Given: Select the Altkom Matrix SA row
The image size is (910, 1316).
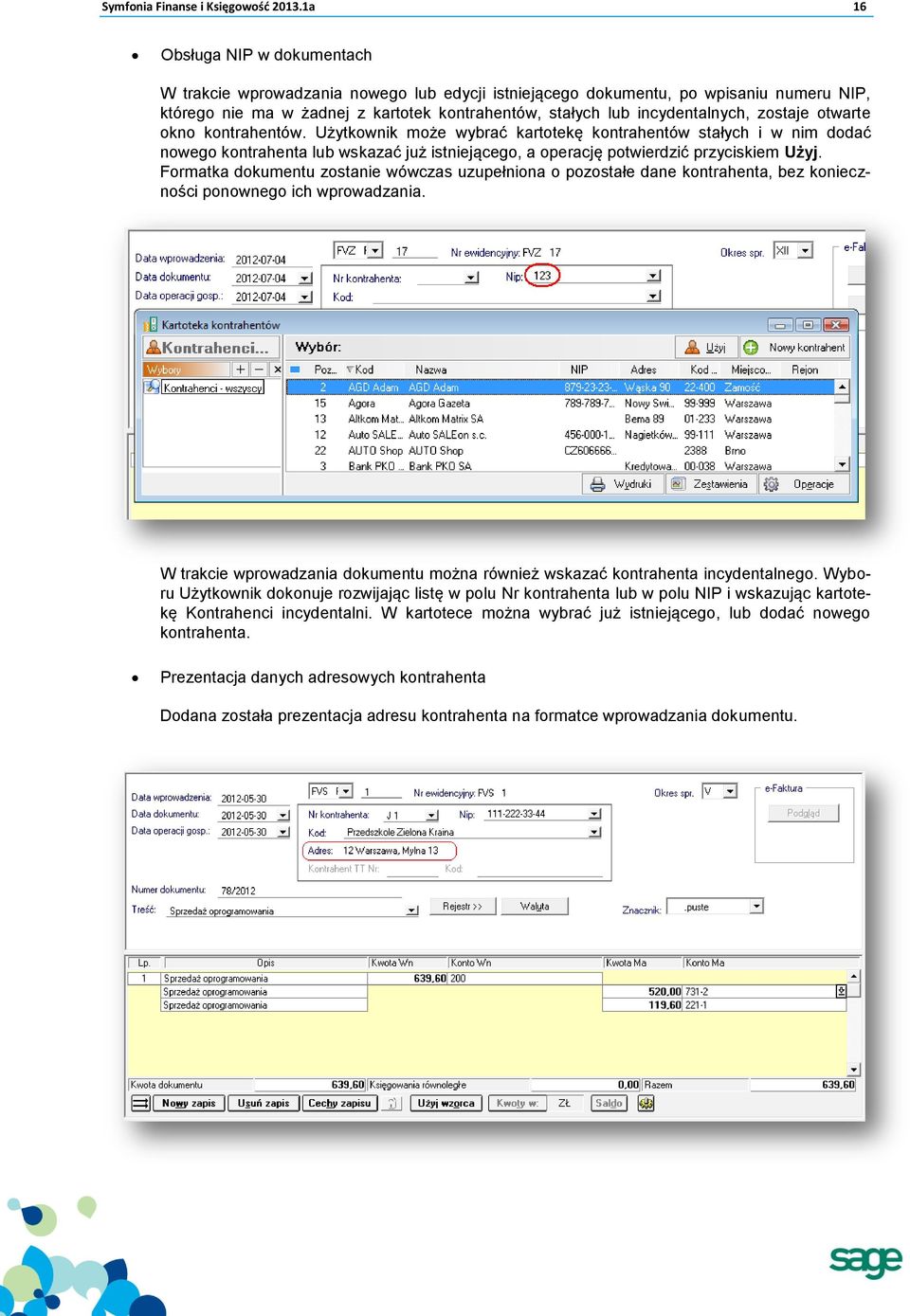Looking at the screenshot, I should coord(559,419).
